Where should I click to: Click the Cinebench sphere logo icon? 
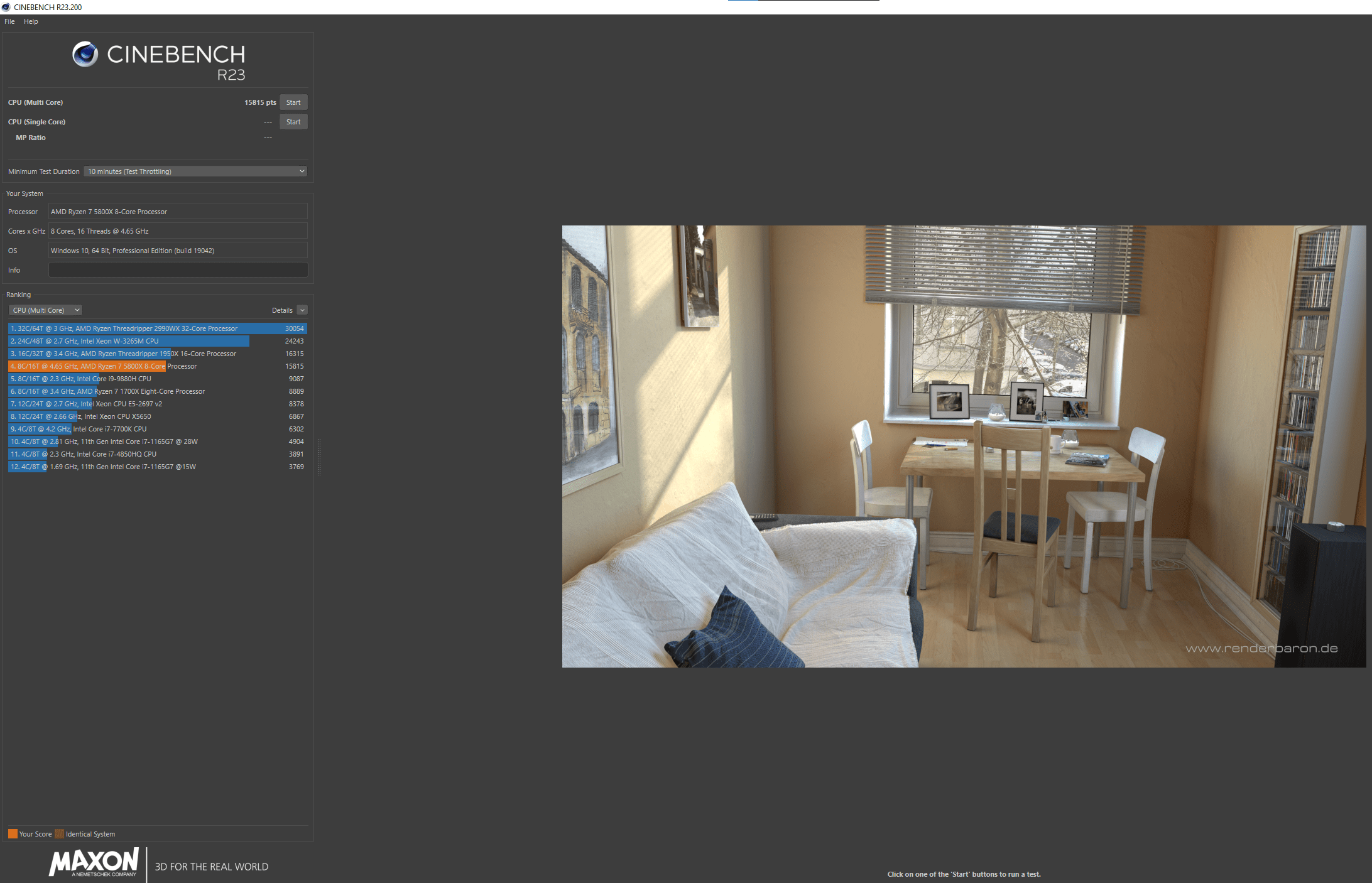85,55
